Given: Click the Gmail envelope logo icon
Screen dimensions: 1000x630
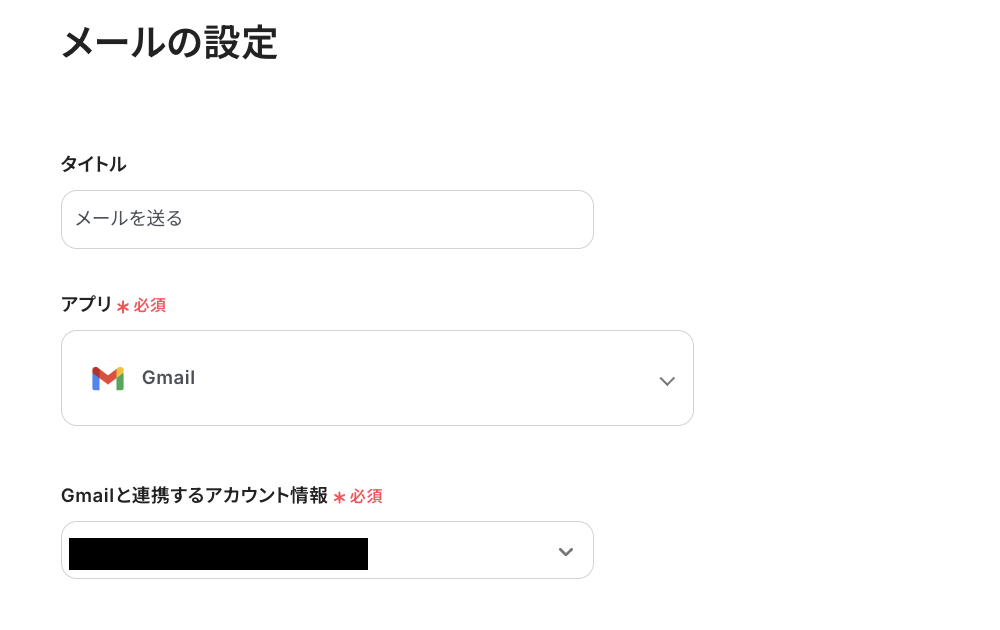Looking at the screenshot, I should [x=108, y=378].
